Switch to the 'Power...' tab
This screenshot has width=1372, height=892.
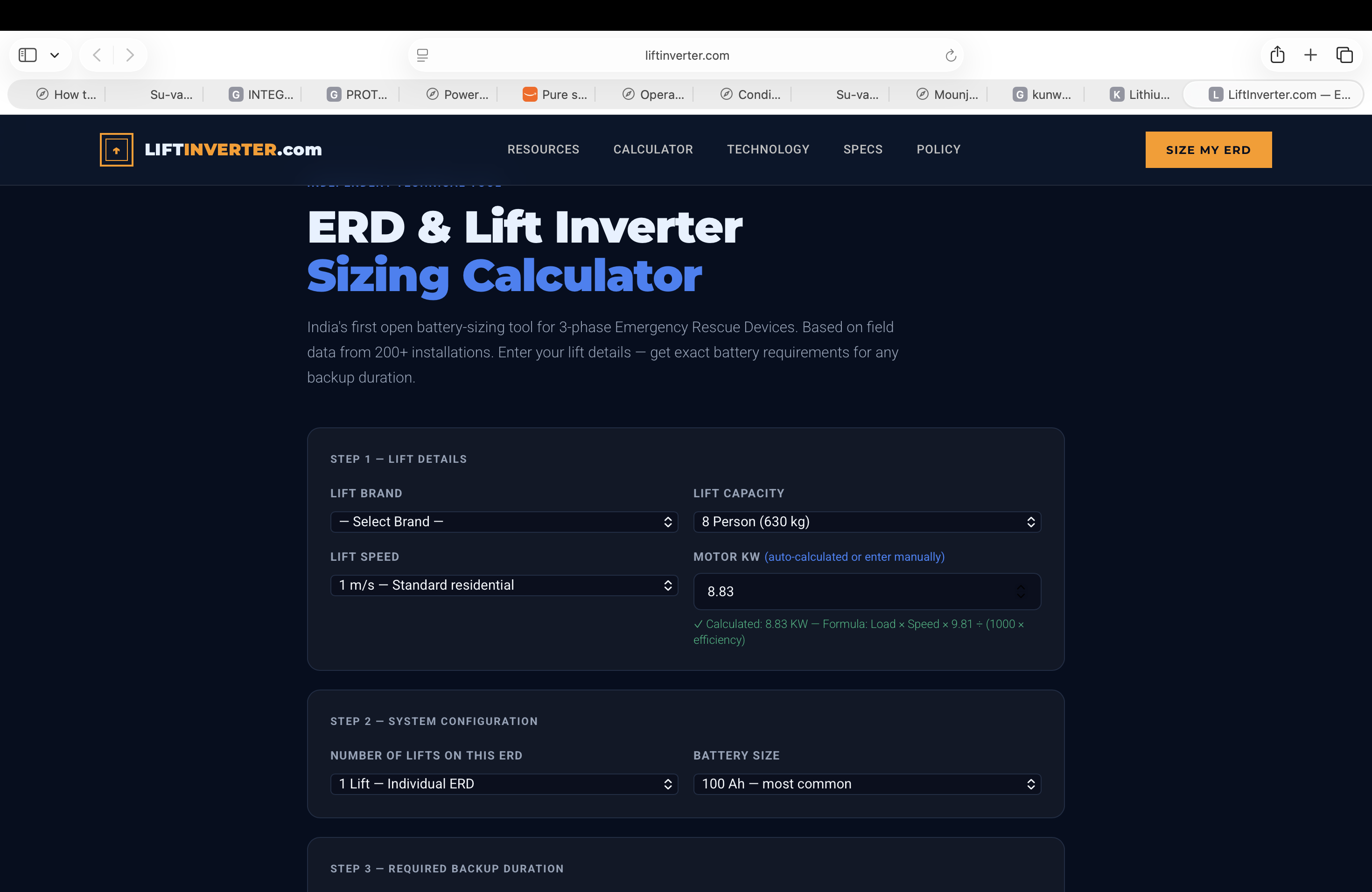tap(456, 95)
